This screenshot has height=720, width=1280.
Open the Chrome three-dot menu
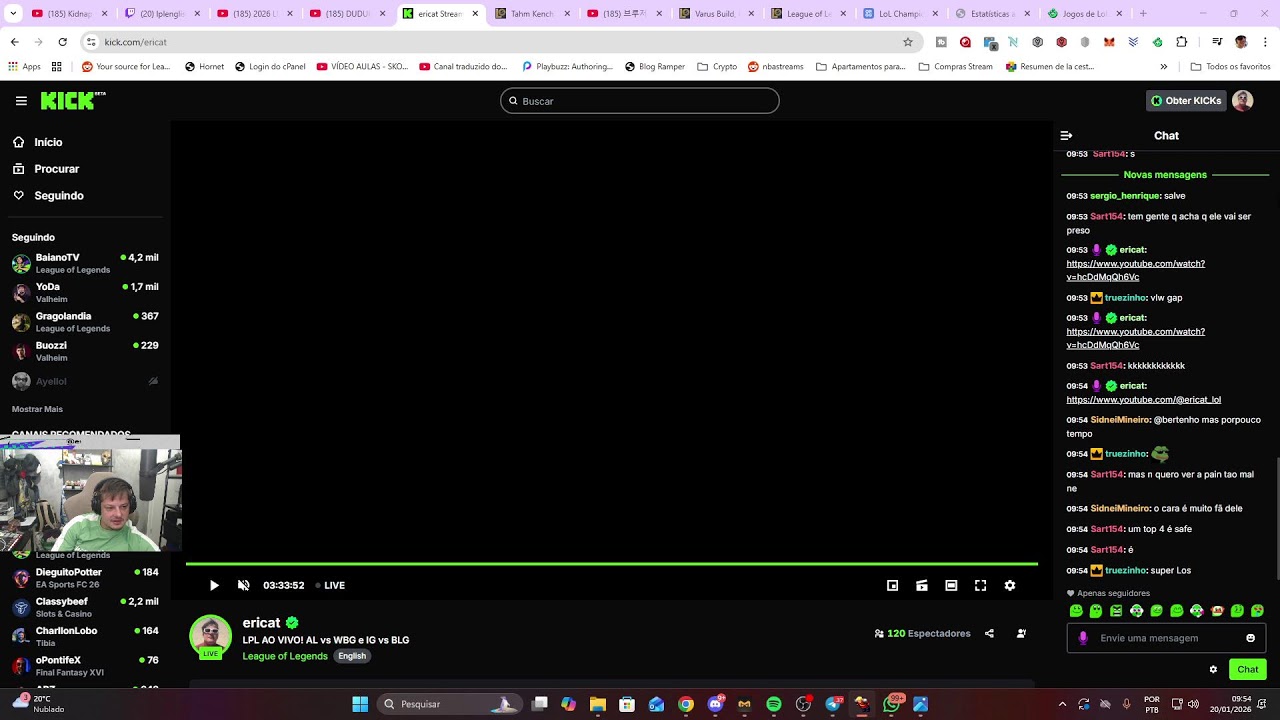[x=1265, y=42]
